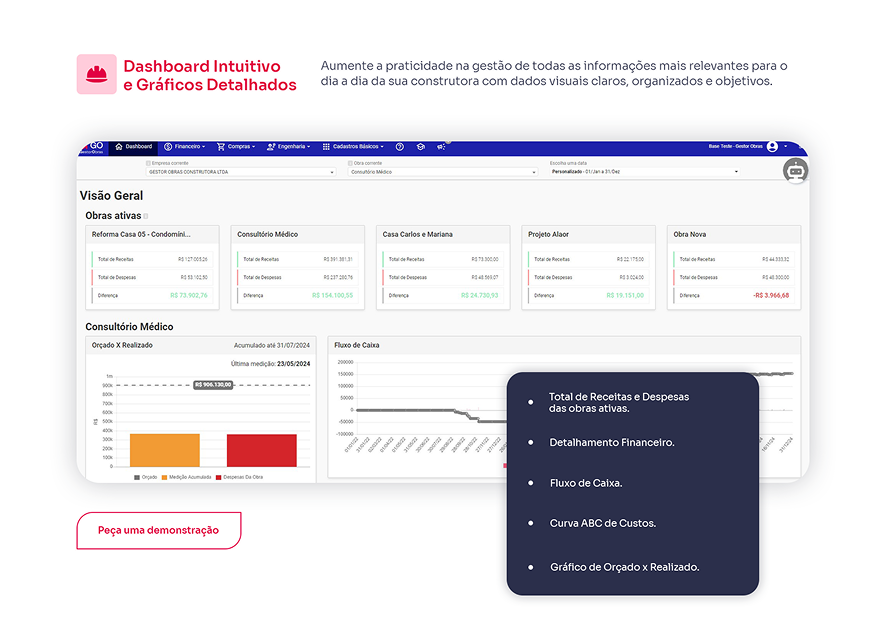This screenshot has height=624, width=887.
Task: Click the Fluxo de Caixa chart title
Action: pyautogui.click(x=357, y=345)
